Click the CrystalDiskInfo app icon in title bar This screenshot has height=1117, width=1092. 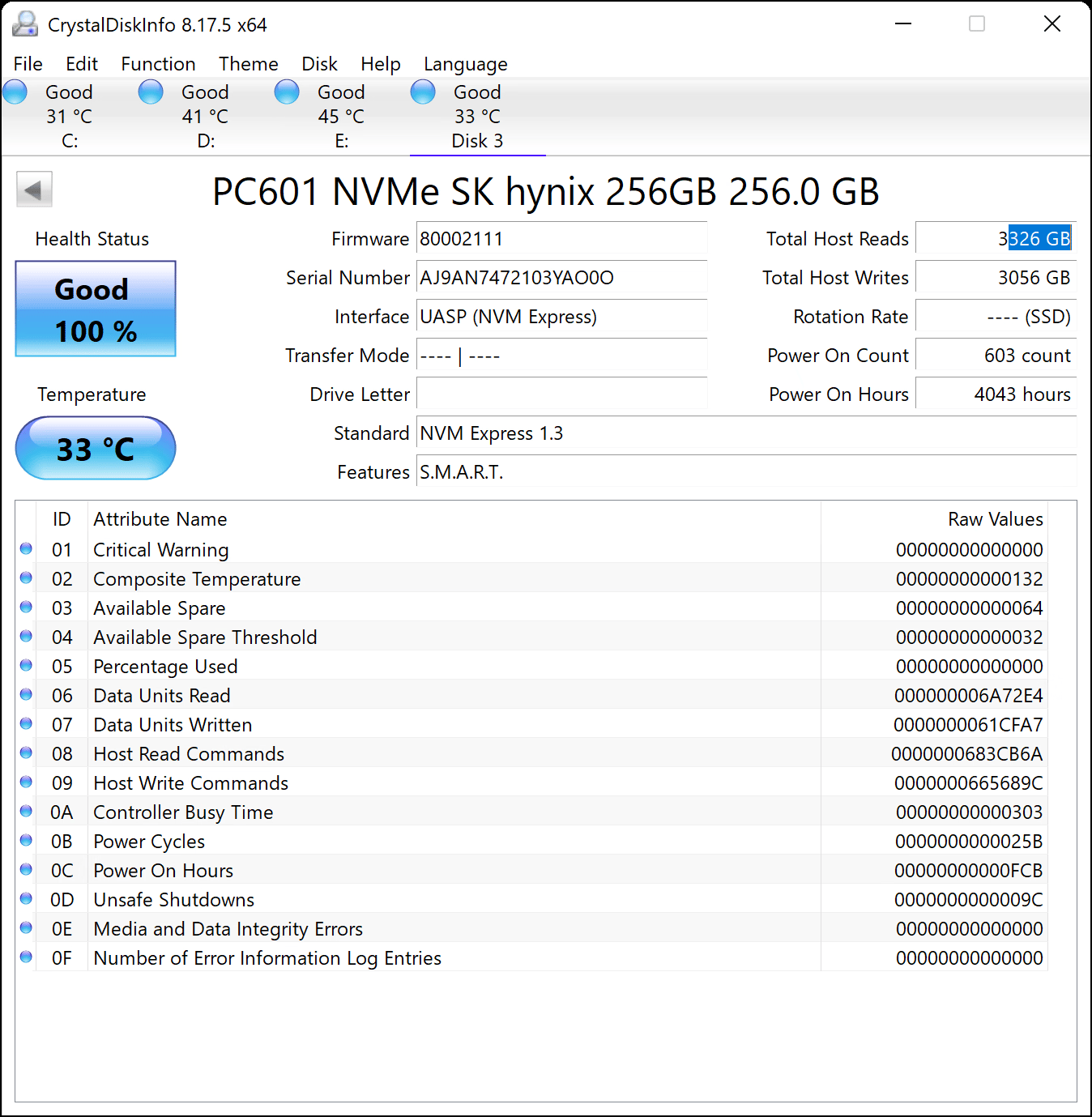pyautogui.click(x=25, y=24)
